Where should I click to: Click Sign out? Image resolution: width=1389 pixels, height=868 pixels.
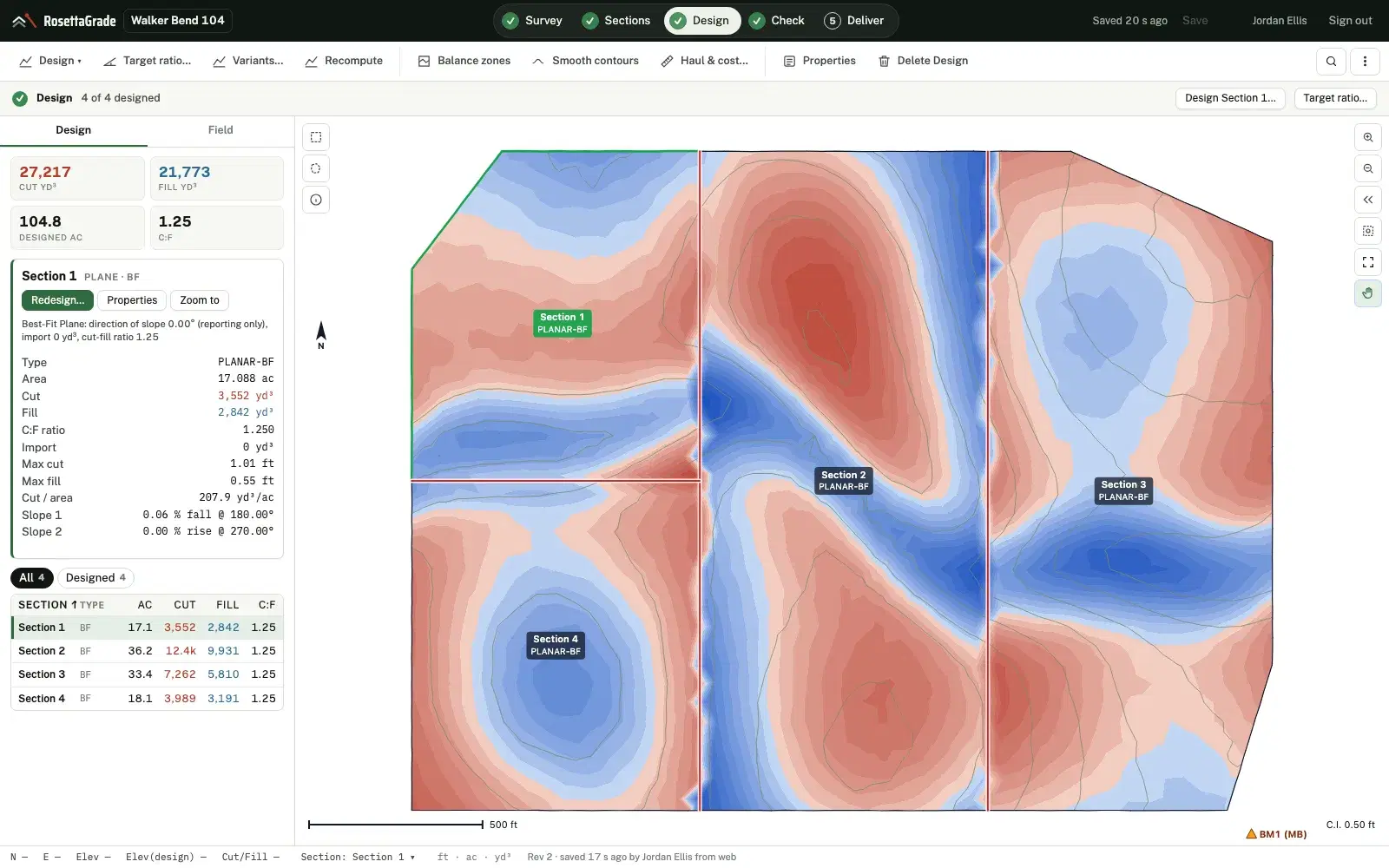(x=1350, y=21)
